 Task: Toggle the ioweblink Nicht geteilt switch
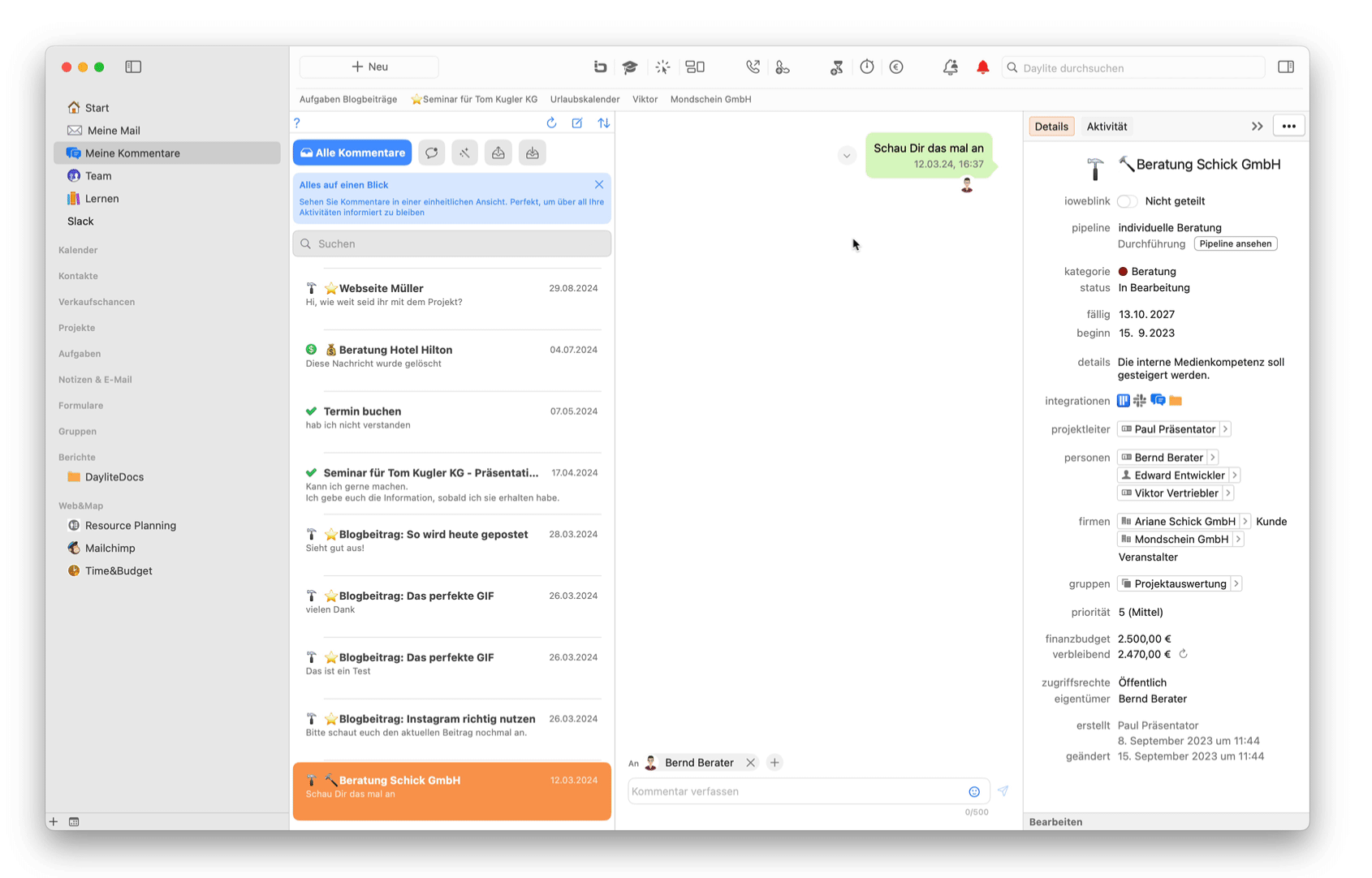1127,201
